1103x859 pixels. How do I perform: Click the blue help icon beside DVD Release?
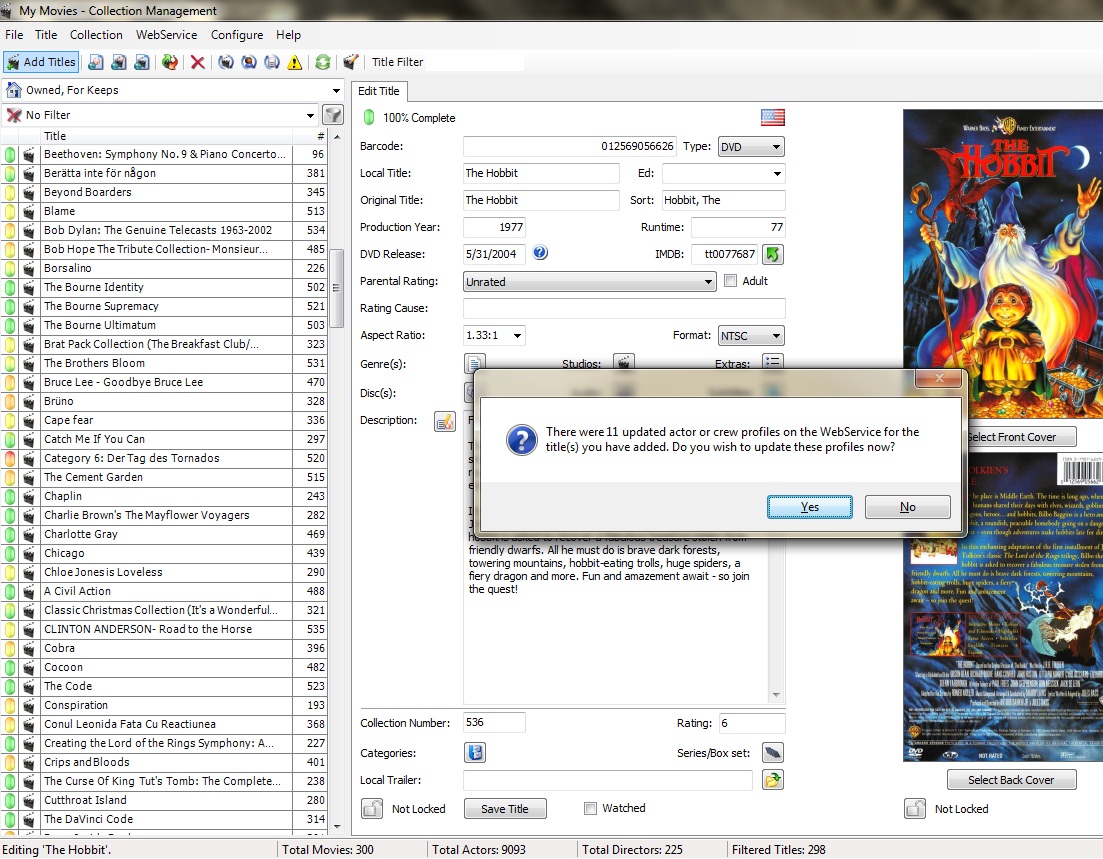tap(541, 253)
